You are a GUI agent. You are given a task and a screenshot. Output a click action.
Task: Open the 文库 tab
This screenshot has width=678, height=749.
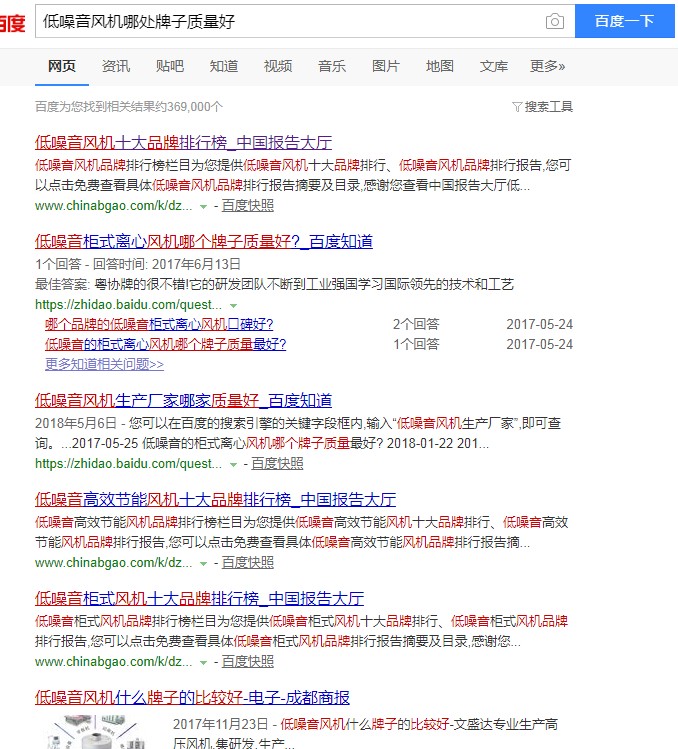[x=494, y=66]
